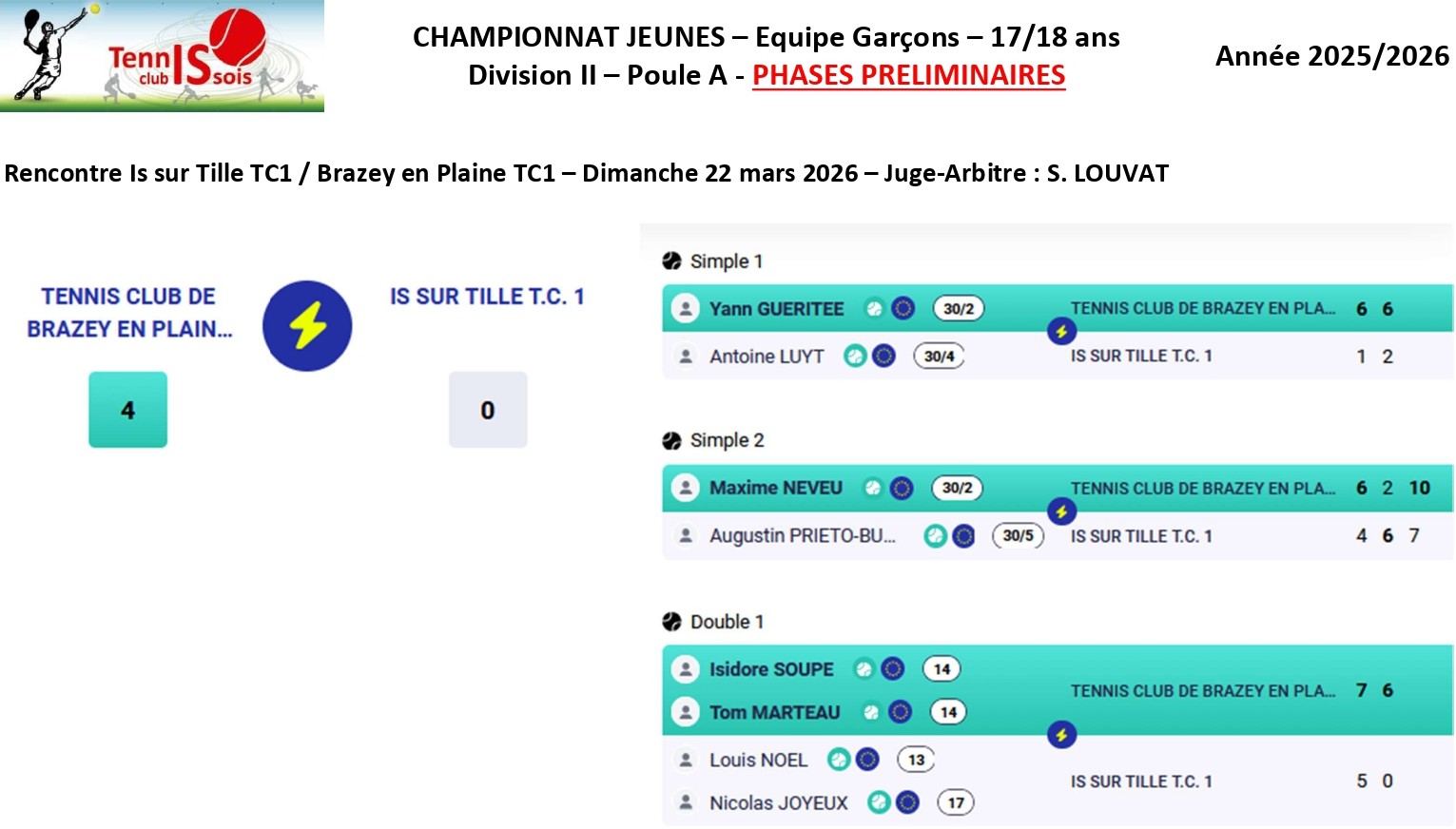This screenshot has width=1456, height=829.
Task: Select the large blue IS SUR TILLE T.C. 1 heading
Action: click(487, 297)
